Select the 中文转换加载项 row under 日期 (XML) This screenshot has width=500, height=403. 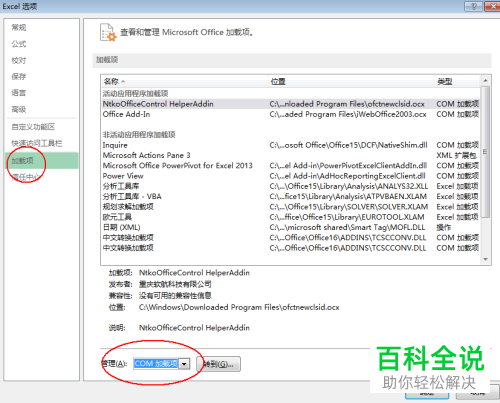click(x=291, y=238)
